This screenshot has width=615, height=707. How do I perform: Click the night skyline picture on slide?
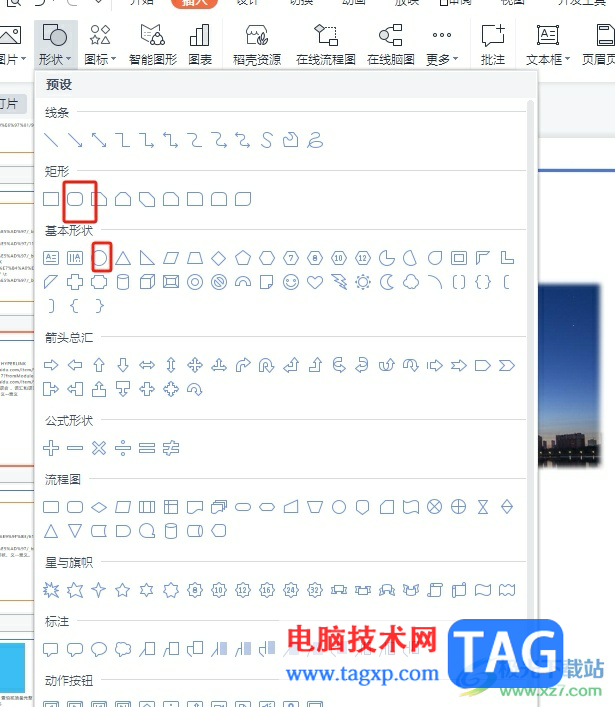570,375
